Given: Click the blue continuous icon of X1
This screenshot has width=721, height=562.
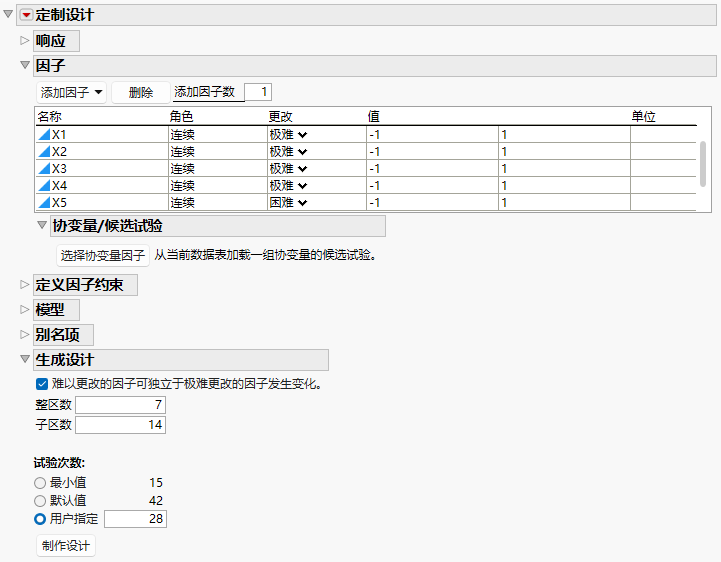Looking at the screenshot, I should pyautogui.click(x=44, y=135).
